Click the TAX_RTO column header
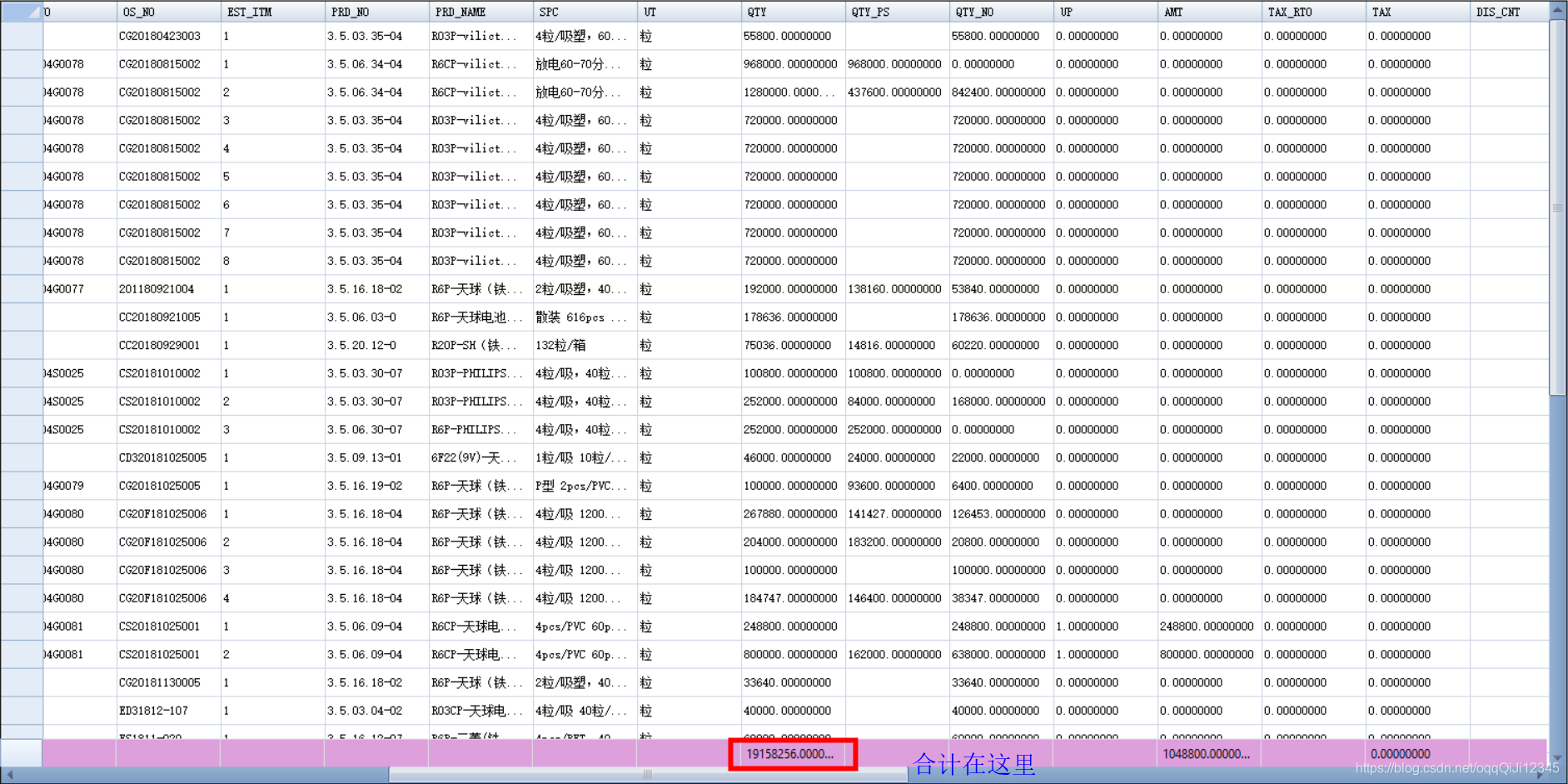1568x784 pixels. click(x=1313, y=12)
